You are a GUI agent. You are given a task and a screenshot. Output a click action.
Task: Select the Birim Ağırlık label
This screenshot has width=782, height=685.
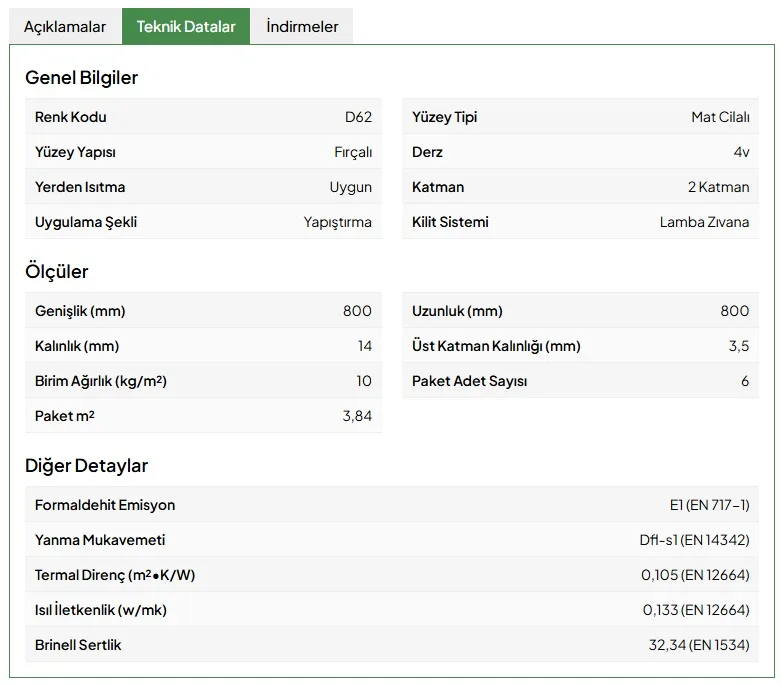point(101,381)
